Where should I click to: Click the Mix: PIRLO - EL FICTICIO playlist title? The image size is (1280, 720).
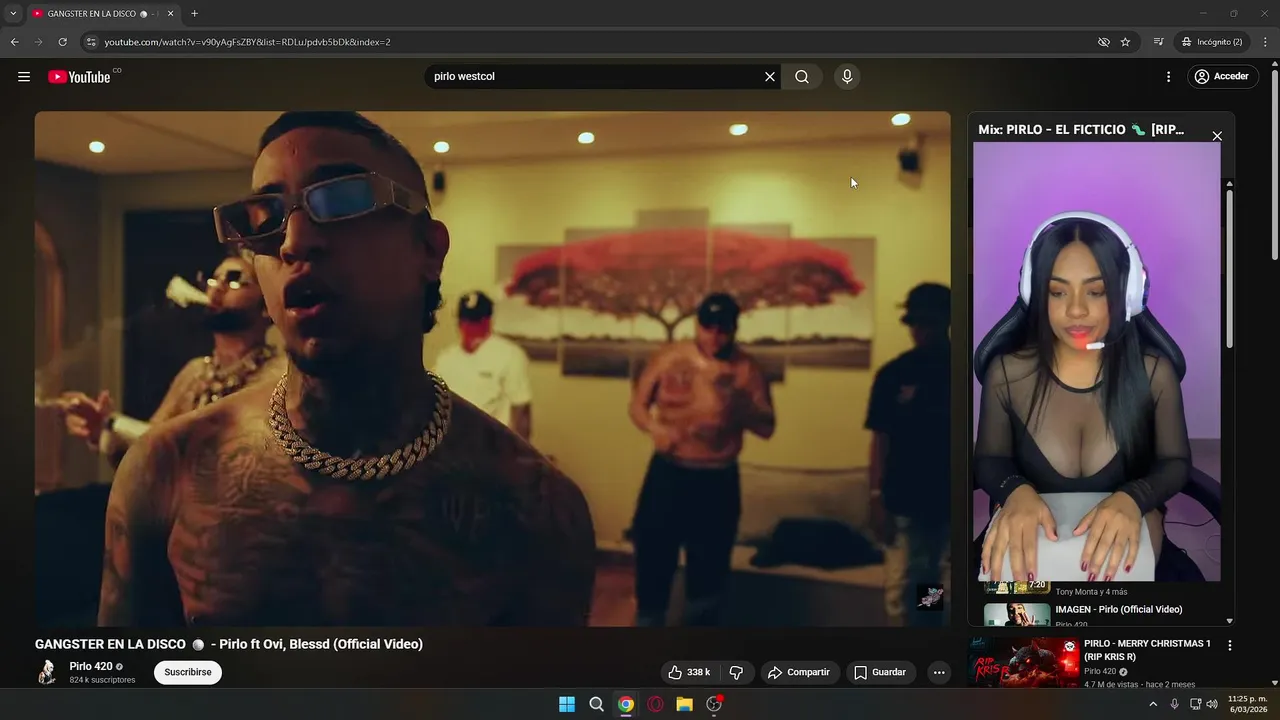(x=1081, y=130)
